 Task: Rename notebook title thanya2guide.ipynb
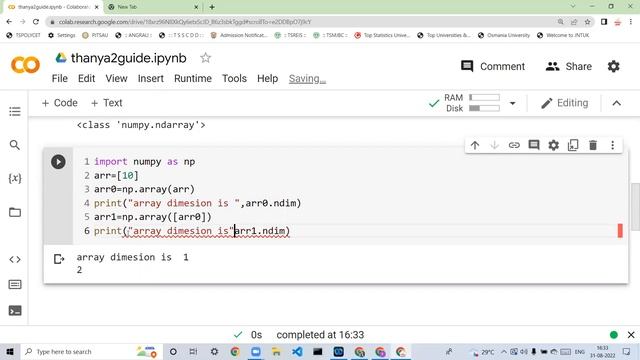tap(129, 58)
